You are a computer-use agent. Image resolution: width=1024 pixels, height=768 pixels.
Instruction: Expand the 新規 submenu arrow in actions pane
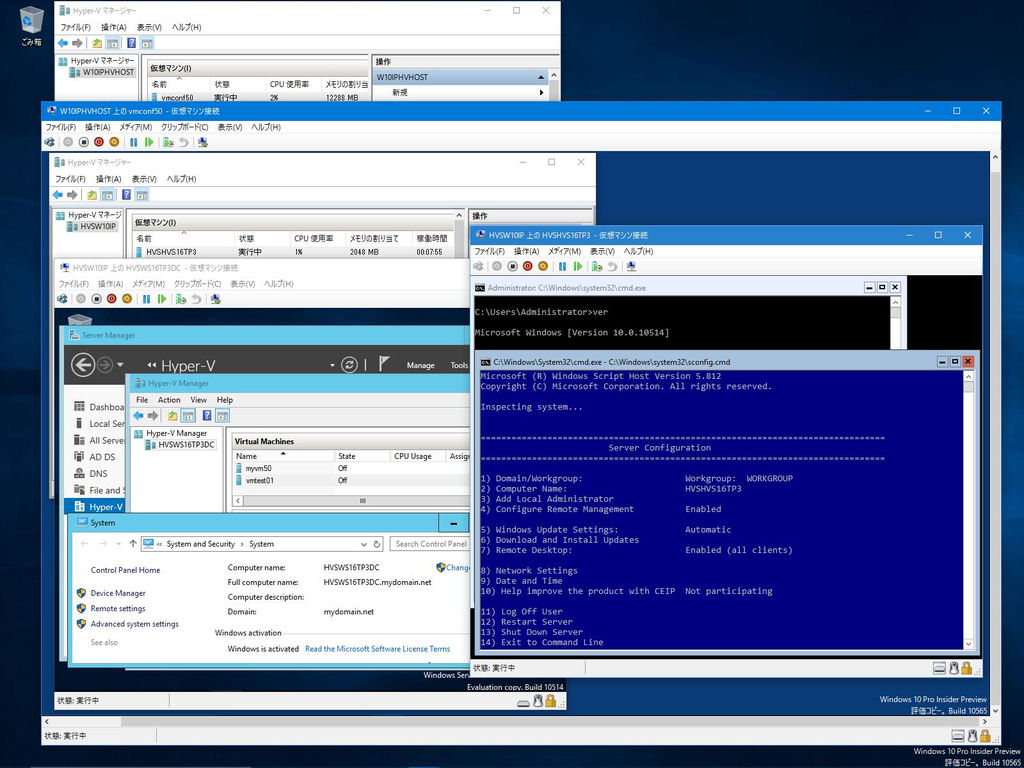point(541,93)
